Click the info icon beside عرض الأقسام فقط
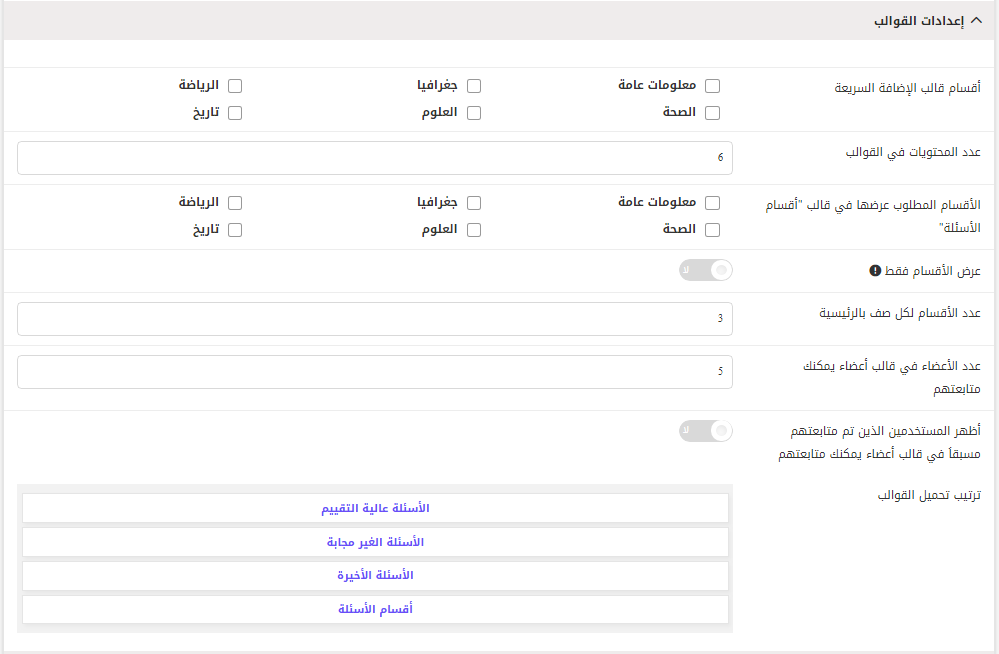Viewport: 999px width, 654px height. (875, 271)
